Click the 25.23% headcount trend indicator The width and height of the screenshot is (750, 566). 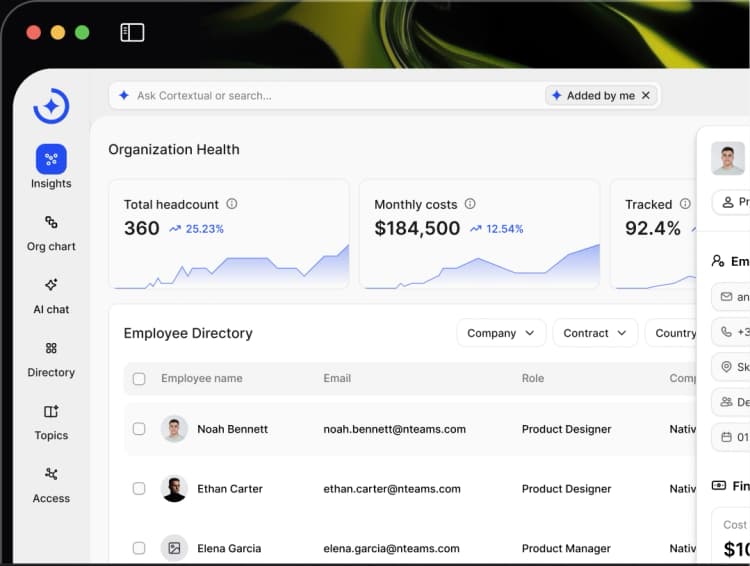(x=196, y=229)
